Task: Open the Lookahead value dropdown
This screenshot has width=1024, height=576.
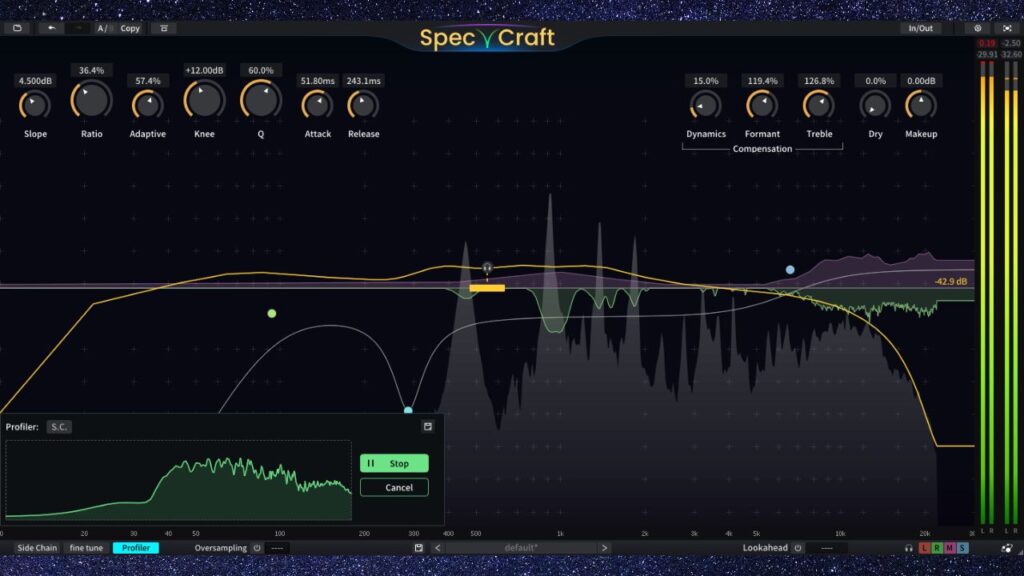Action: 826,548
